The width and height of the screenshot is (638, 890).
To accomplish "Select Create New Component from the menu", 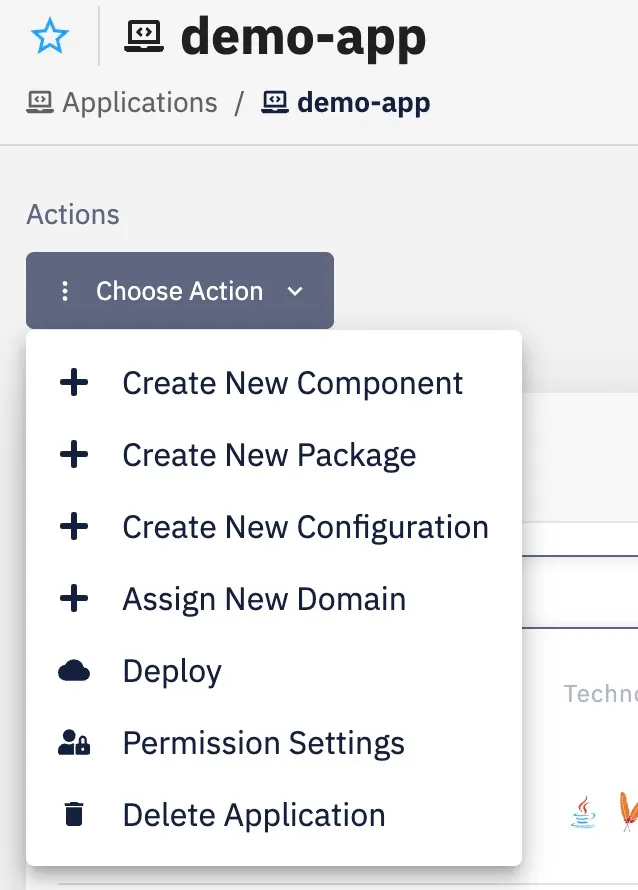I will point(292,383).
